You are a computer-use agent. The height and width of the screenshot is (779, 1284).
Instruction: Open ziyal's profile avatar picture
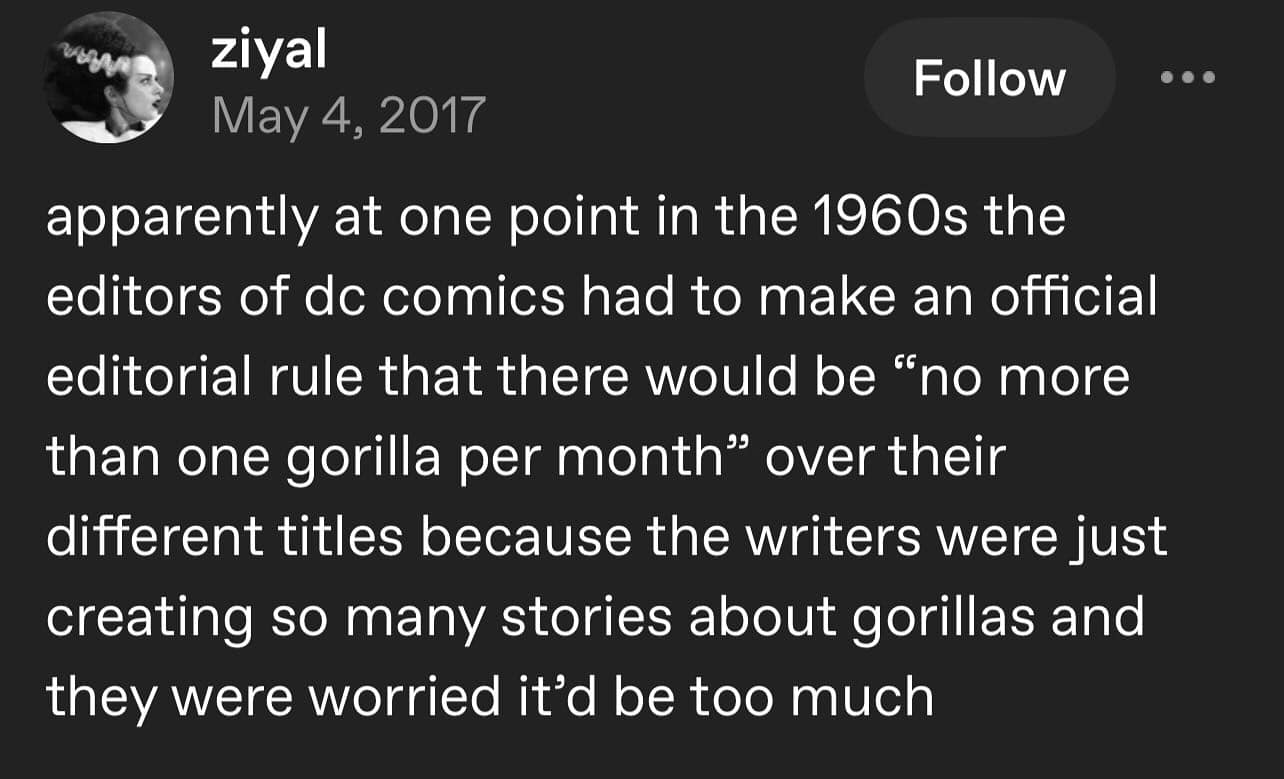click(108, 78)
